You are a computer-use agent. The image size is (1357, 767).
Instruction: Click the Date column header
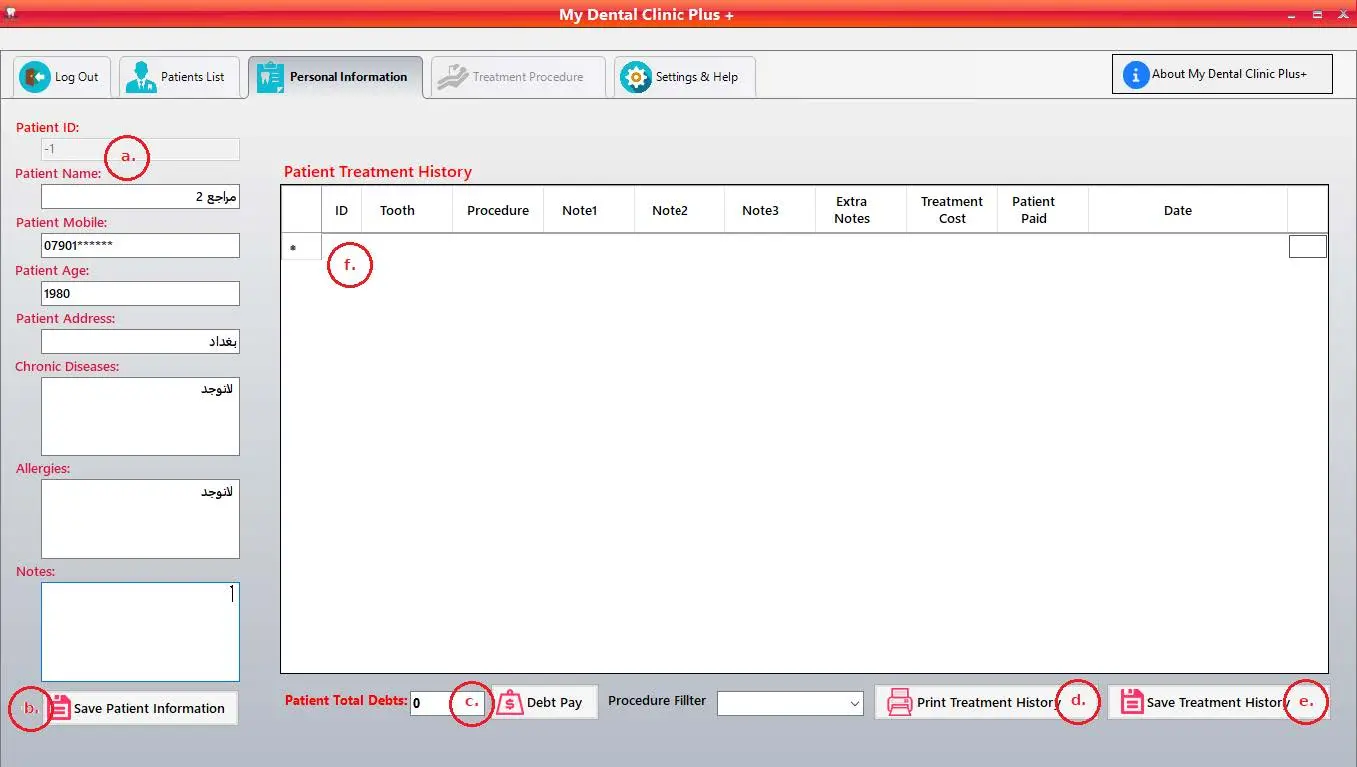coord(1178,210)
